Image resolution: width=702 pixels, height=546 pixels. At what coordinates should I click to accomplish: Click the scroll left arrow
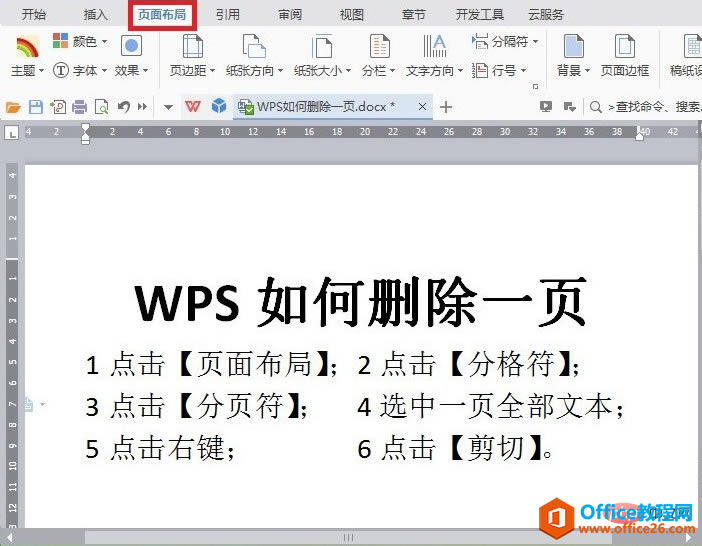point(8,537)
